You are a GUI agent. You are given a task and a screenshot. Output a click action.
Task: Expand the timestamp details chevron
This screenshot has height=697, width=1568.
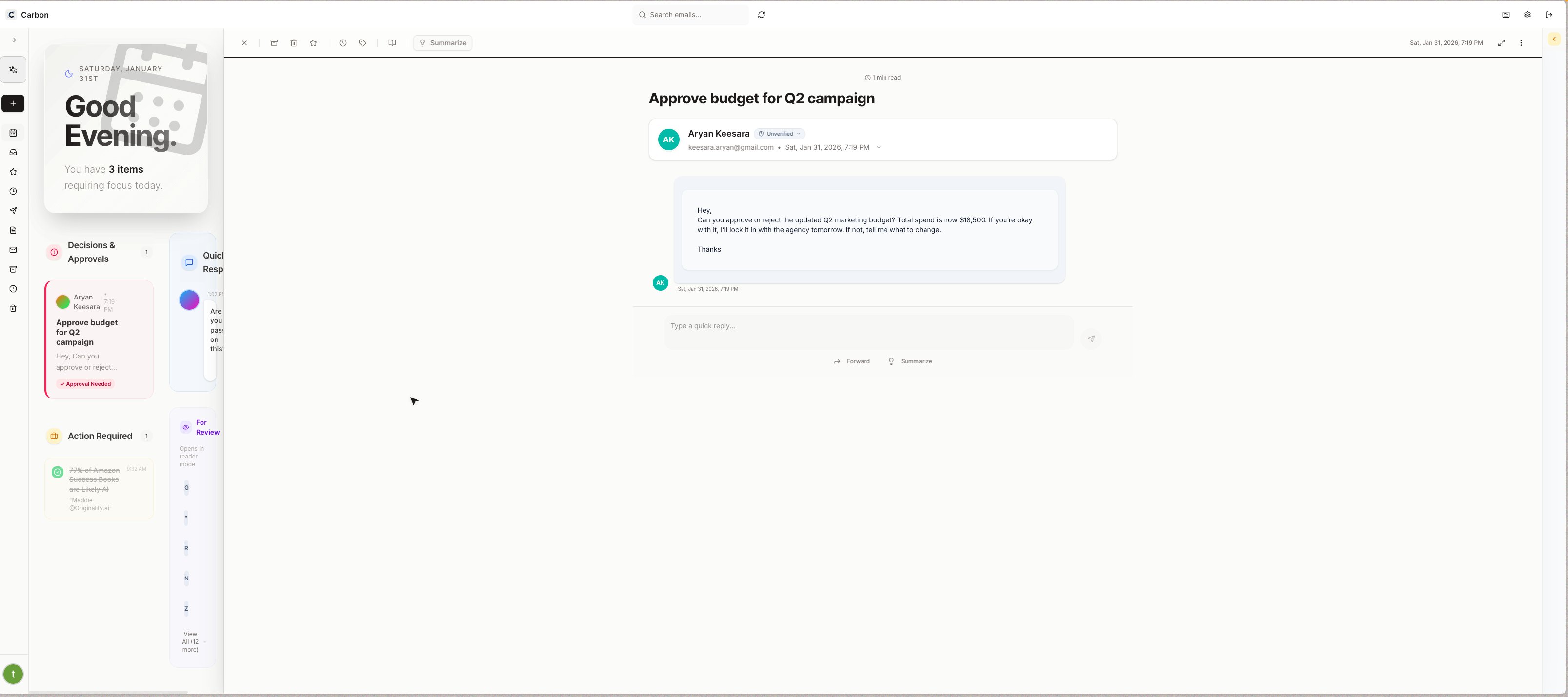(878, 147)
